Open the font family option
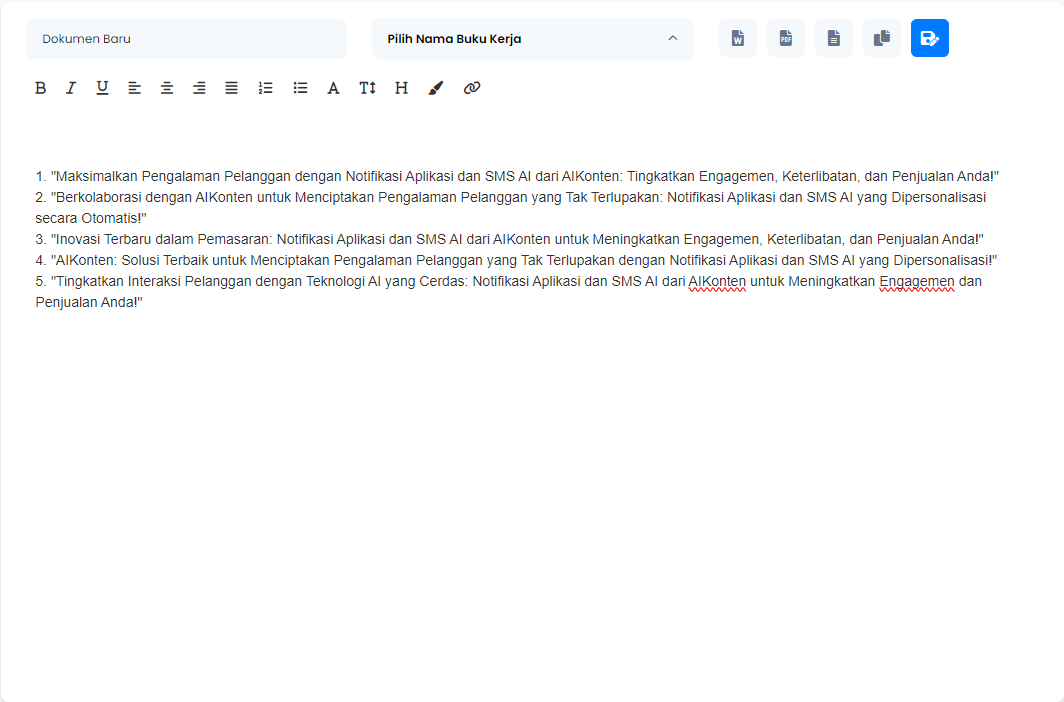The width and height of the screenshot is (1064, 702). click(x=334, y=88)
